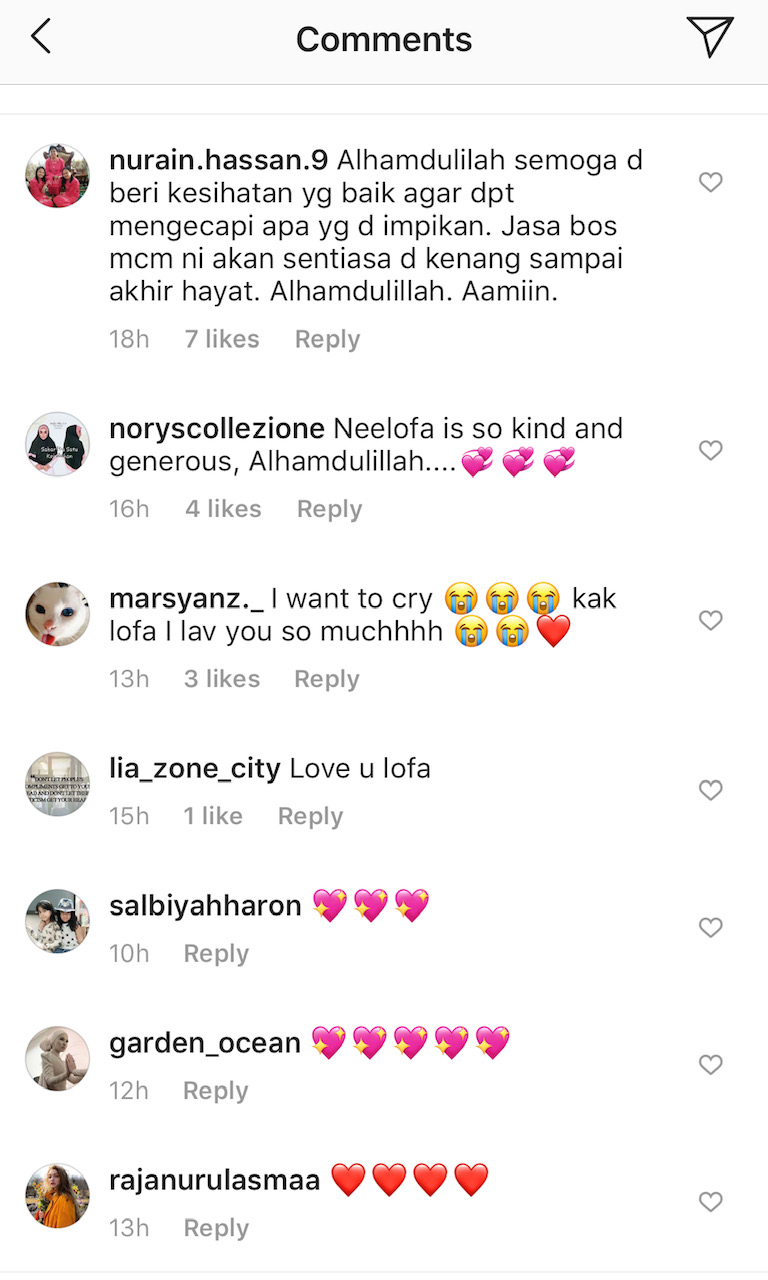768x1280 pixels.
Task: Visit the lia_zone_city profile via username
Action: (x=194, y=769)
